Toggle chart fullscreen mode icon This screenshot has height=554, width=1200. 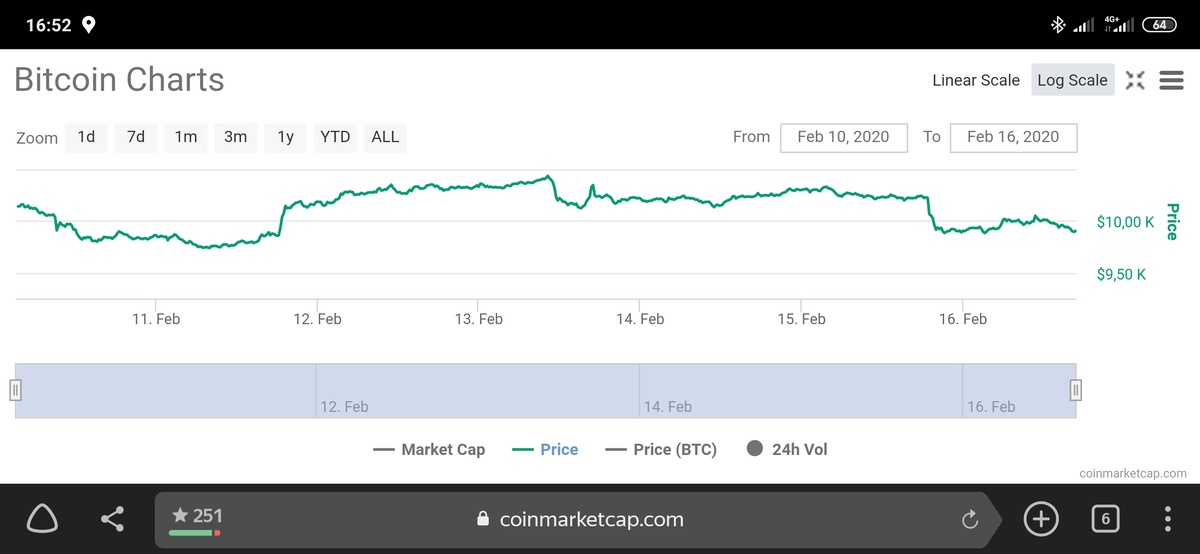pyautogui.click(x=1135, y=81)
